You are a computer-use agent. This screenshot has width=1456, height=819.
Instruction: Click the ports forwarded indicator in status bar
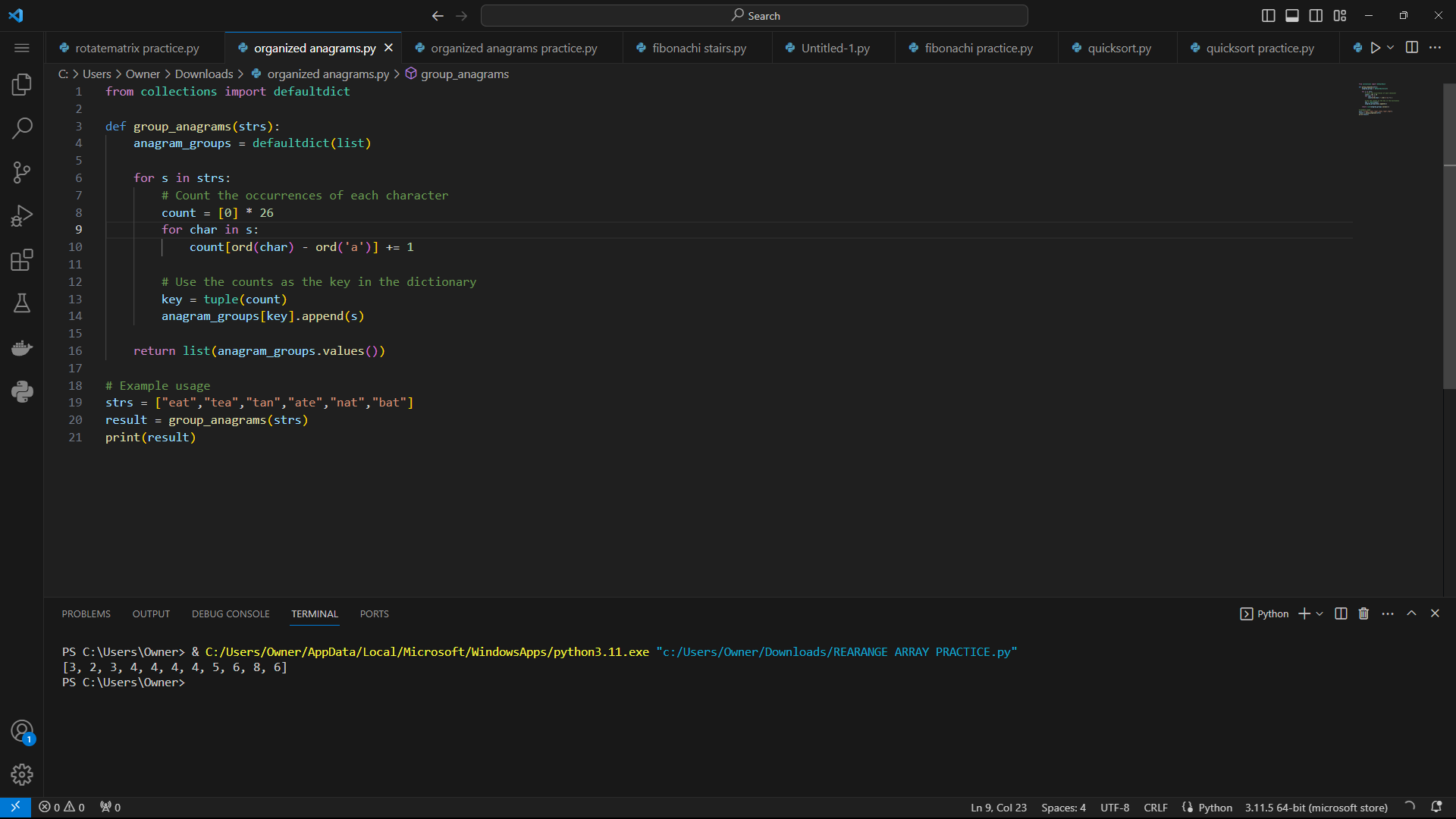click(111, 808)
